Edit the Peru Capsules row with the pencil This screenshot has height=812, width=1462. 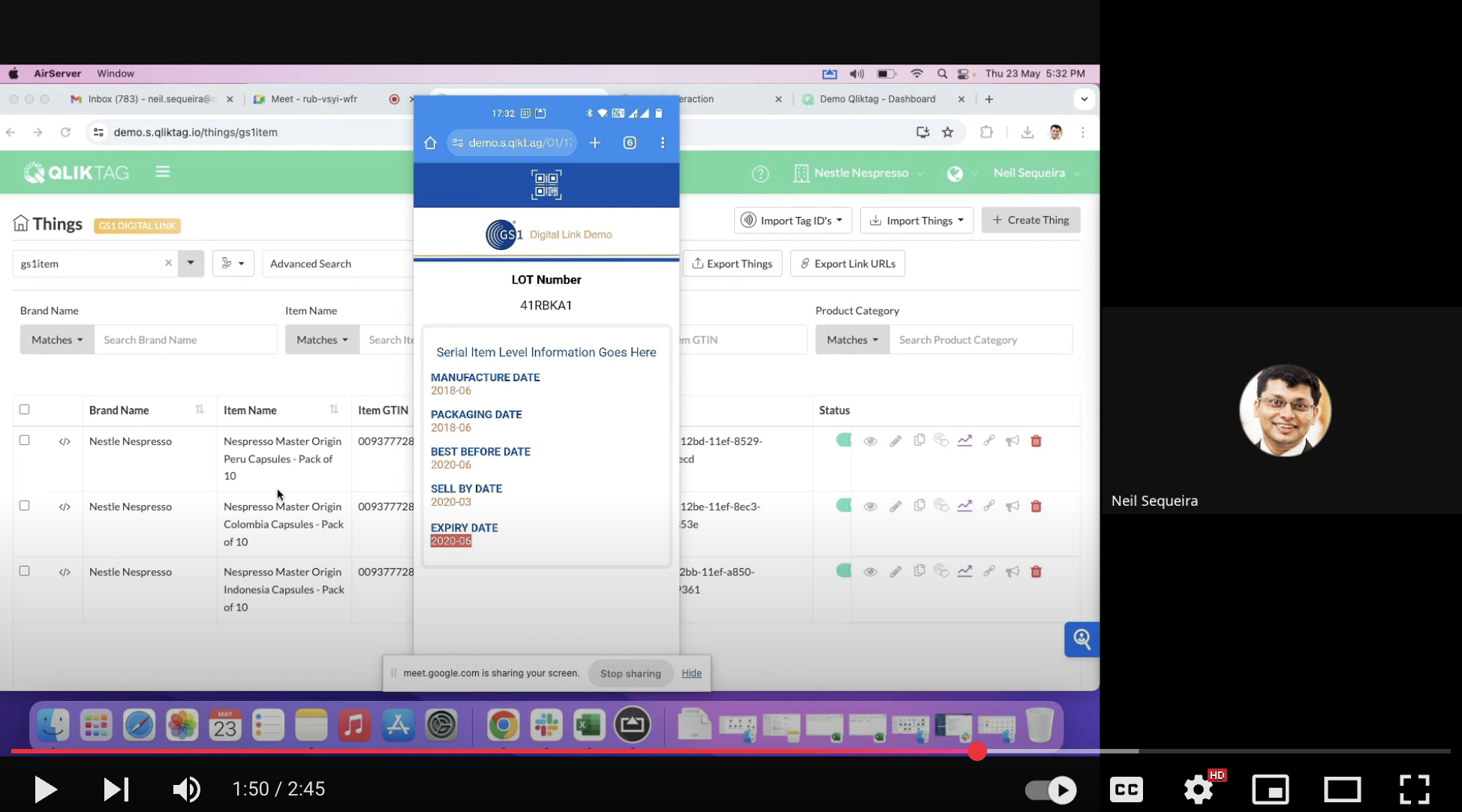tap(895, 441)
